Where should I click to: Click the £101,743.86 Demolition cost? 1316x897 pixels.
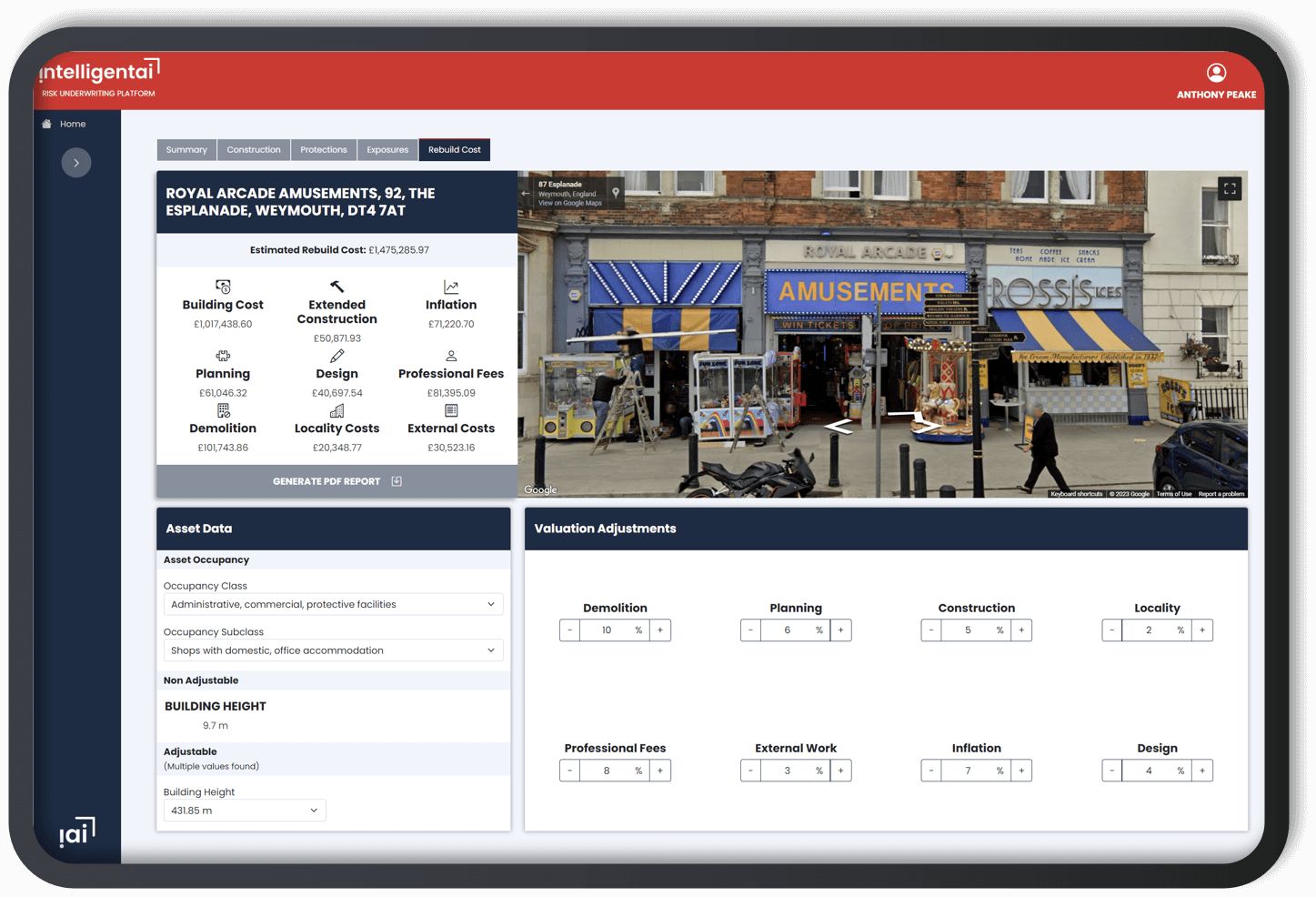pyautogui.click(x=223, y=448)
